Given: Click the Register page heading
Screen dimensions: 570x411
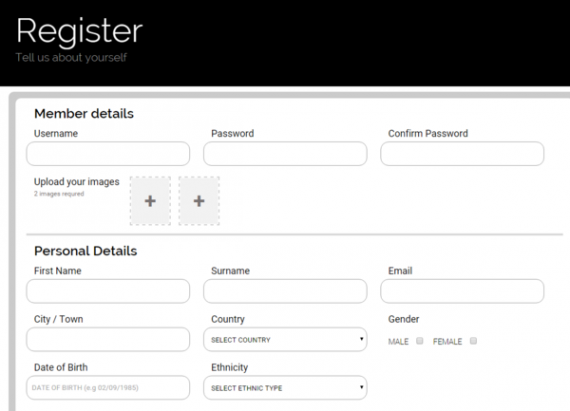Looking at the screenshot, I should [x=80, y=32].
